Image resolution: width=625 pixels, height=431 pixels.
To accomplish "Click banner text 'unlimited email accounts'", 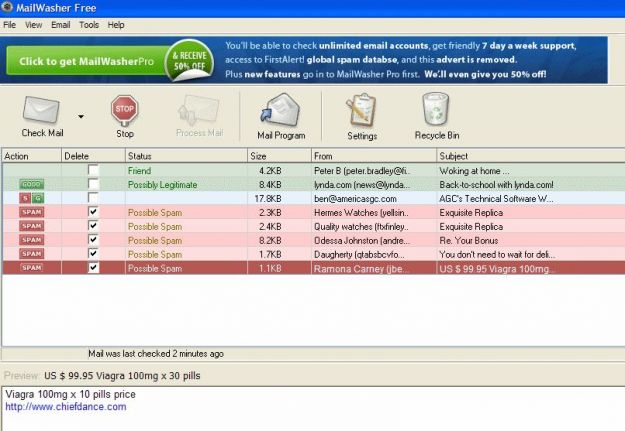I will [373, 45].
